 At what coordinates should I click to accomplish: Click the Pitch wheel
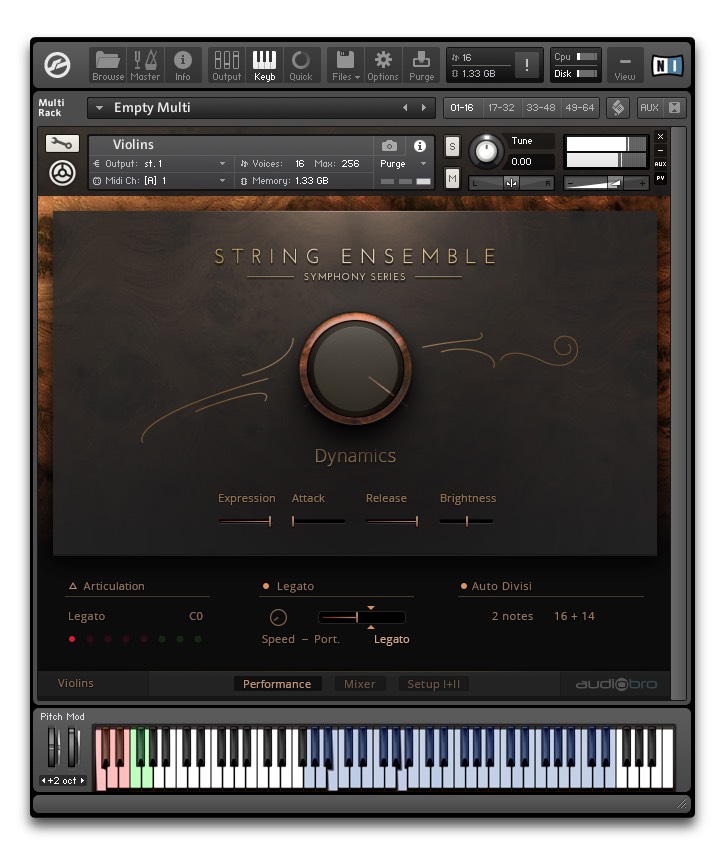click(53, 747)
